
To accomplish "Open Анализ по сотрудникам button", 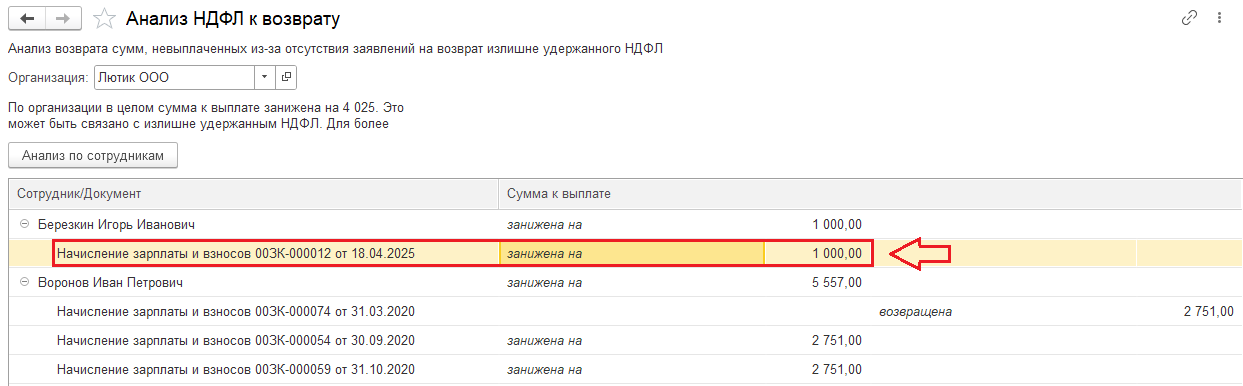I will point(93,155).
